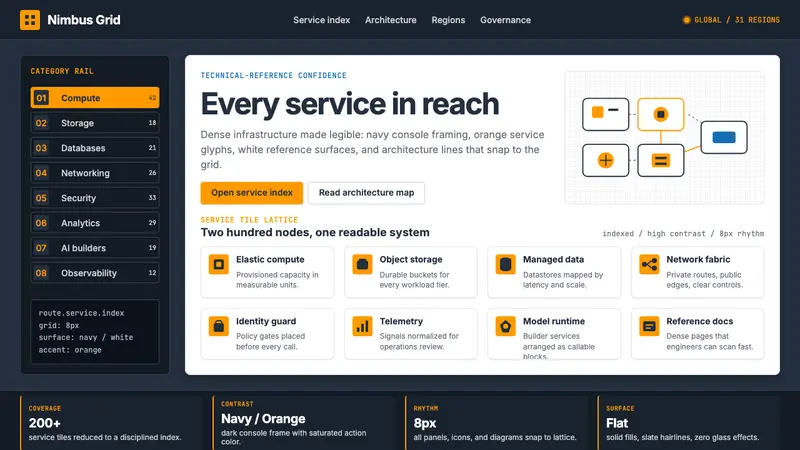Click the diagram node with square and dash

606,114
